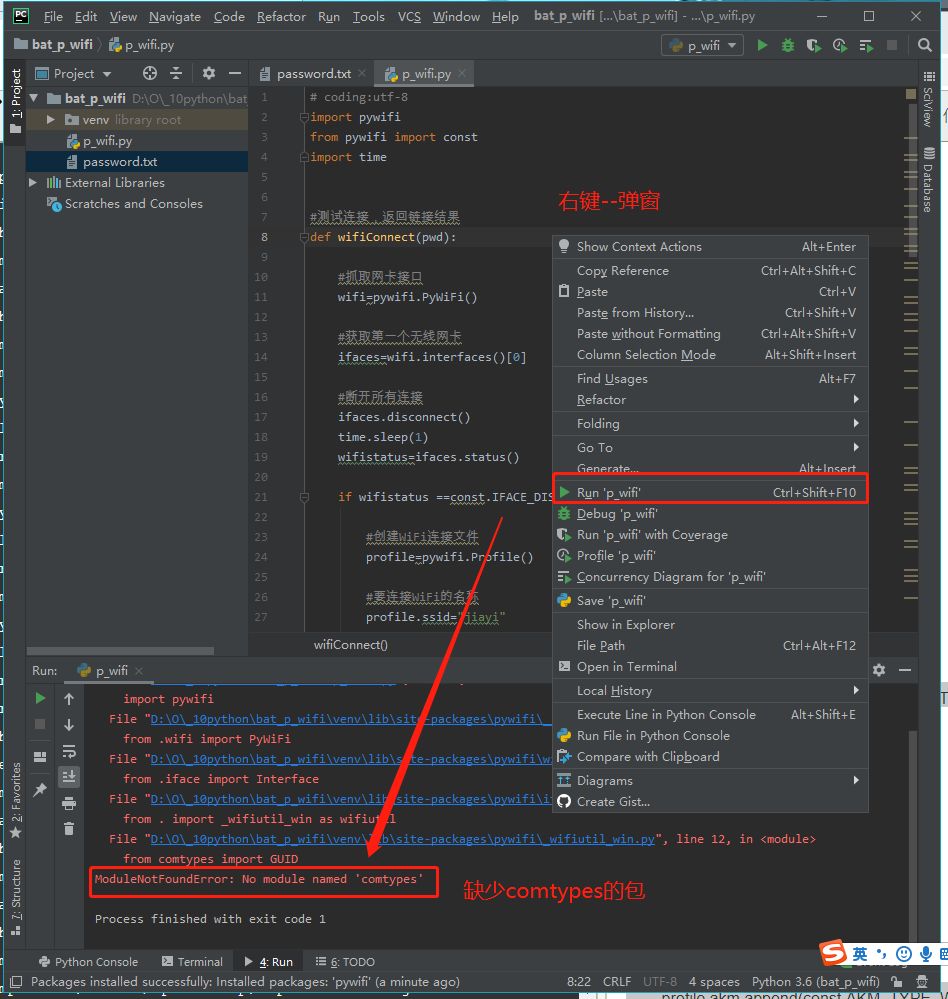This screenshot has width=948, height=999.
Task: Choose Debug 'p_wifi' in context menu
Action: pos(710,514)
